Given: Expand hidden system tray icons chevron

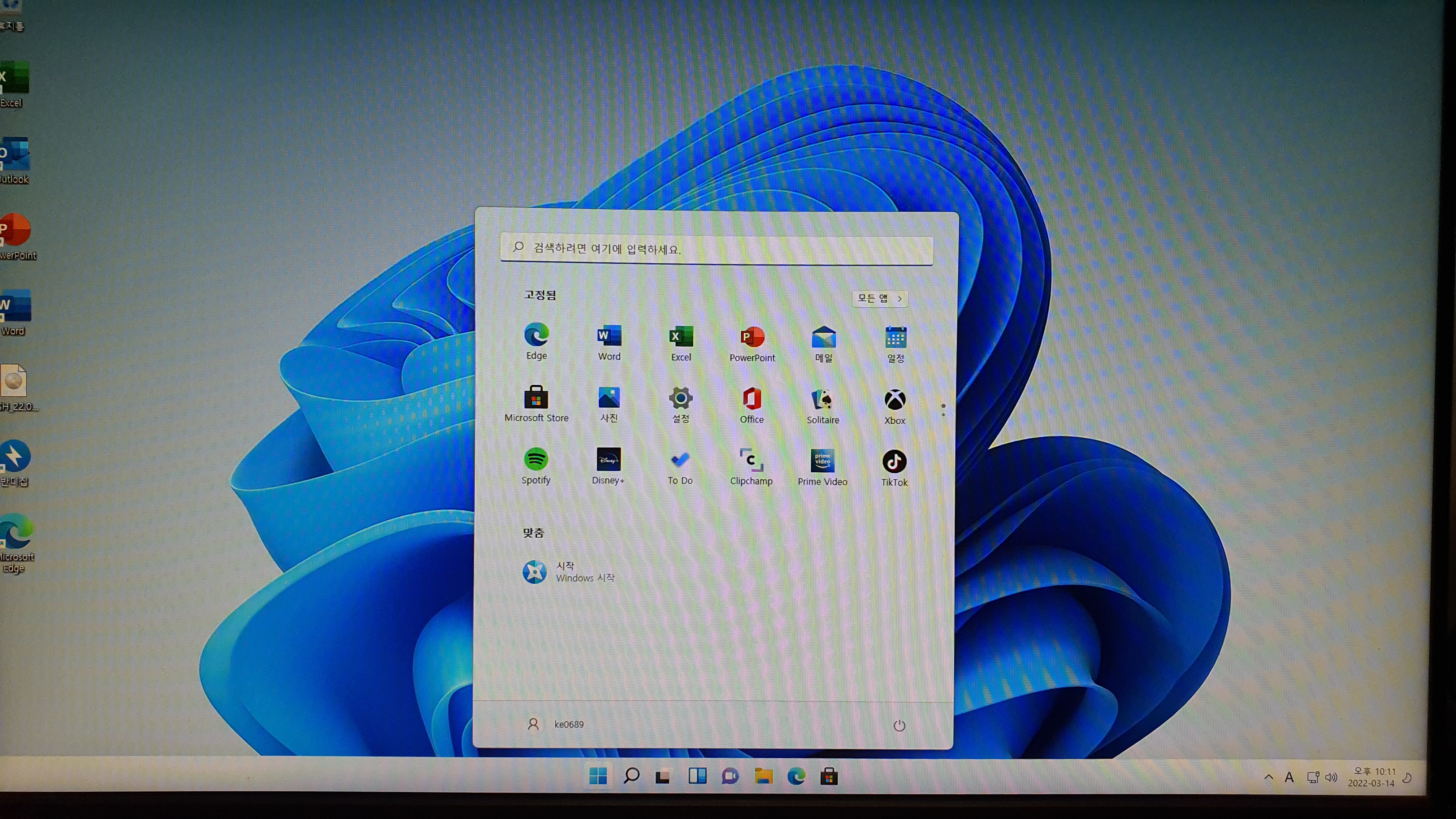Looking at the screenshot, I should point(1268,778).
